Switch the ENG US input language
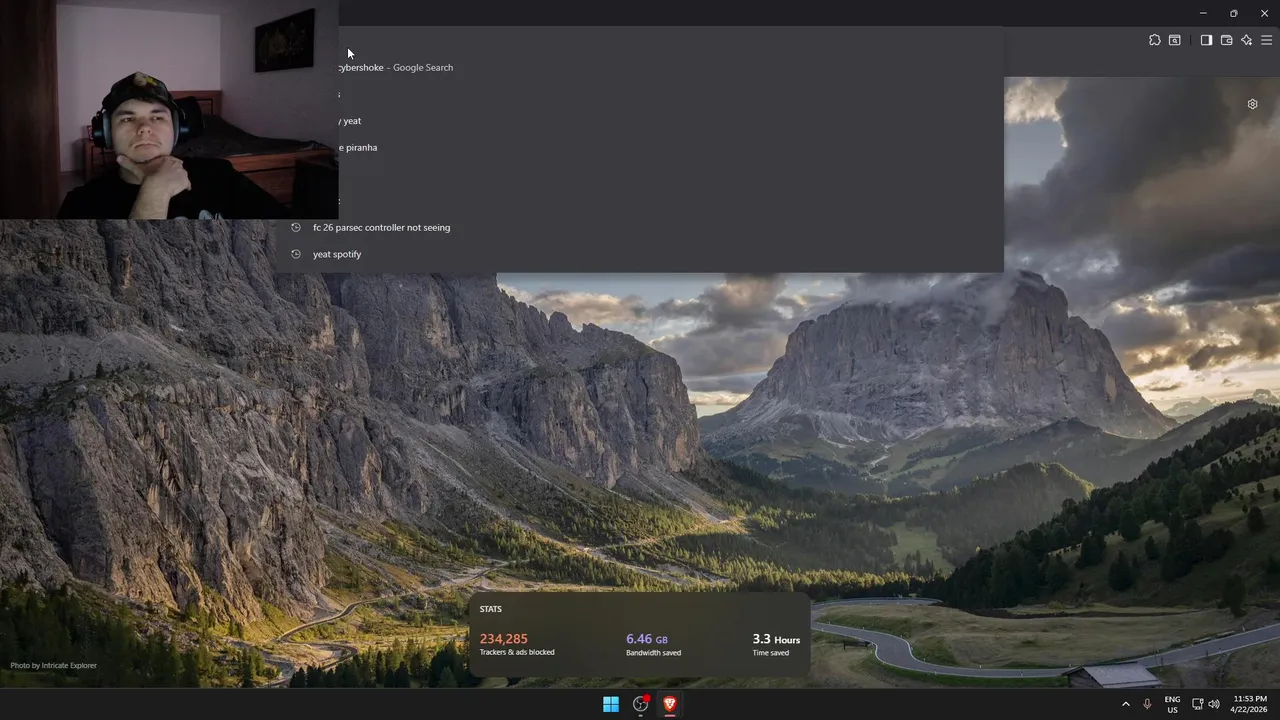The height and width of the screenshot is (720, 1280). (x=1172, y=704)
